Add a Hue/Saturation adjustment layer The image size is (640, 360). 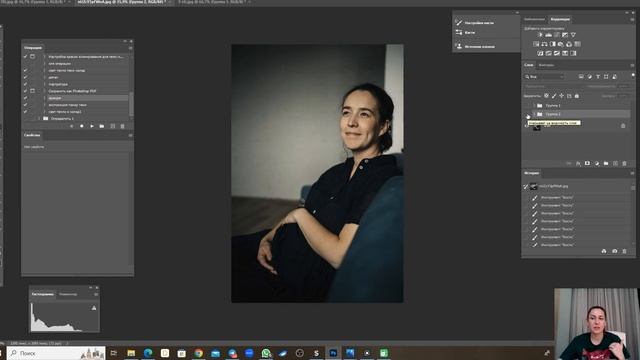pos(536,44)
